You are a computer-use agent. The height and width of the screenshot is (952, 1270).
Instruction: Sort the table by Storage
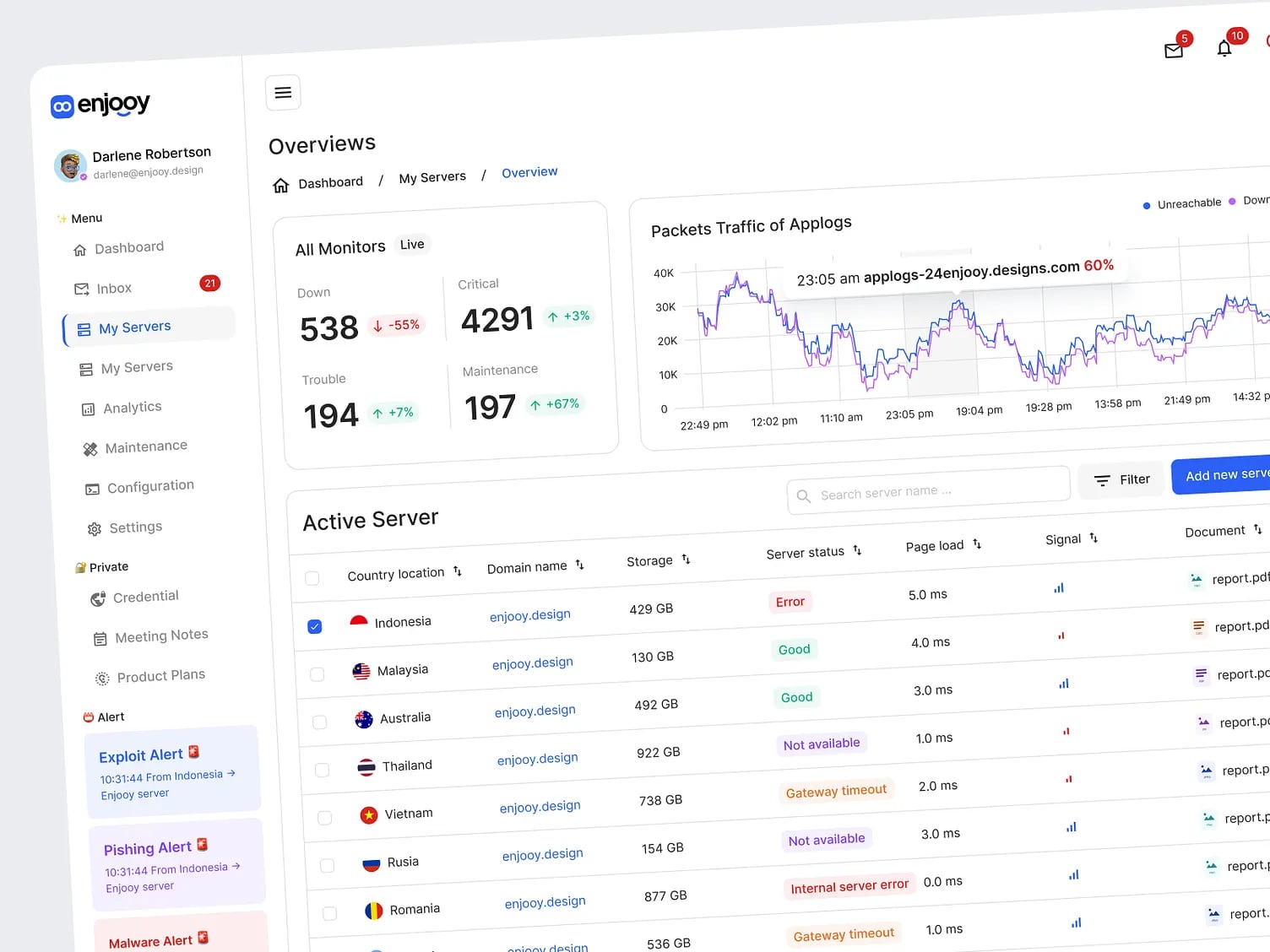click(685, 560)
